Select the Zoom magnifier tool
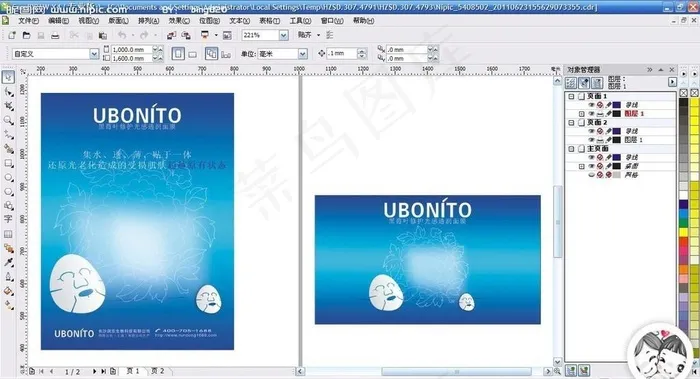This screenshot has width=700, height=379. pos(8,121)
